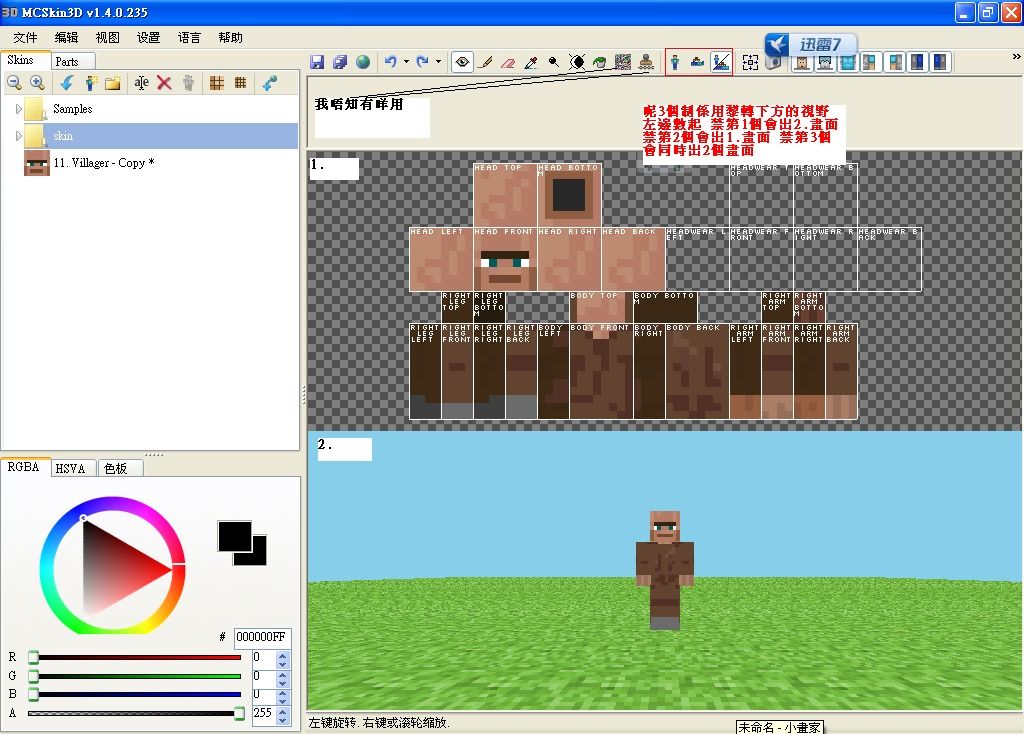Expand the Samples folder
1024x734 pixels.
pos(18,109)
